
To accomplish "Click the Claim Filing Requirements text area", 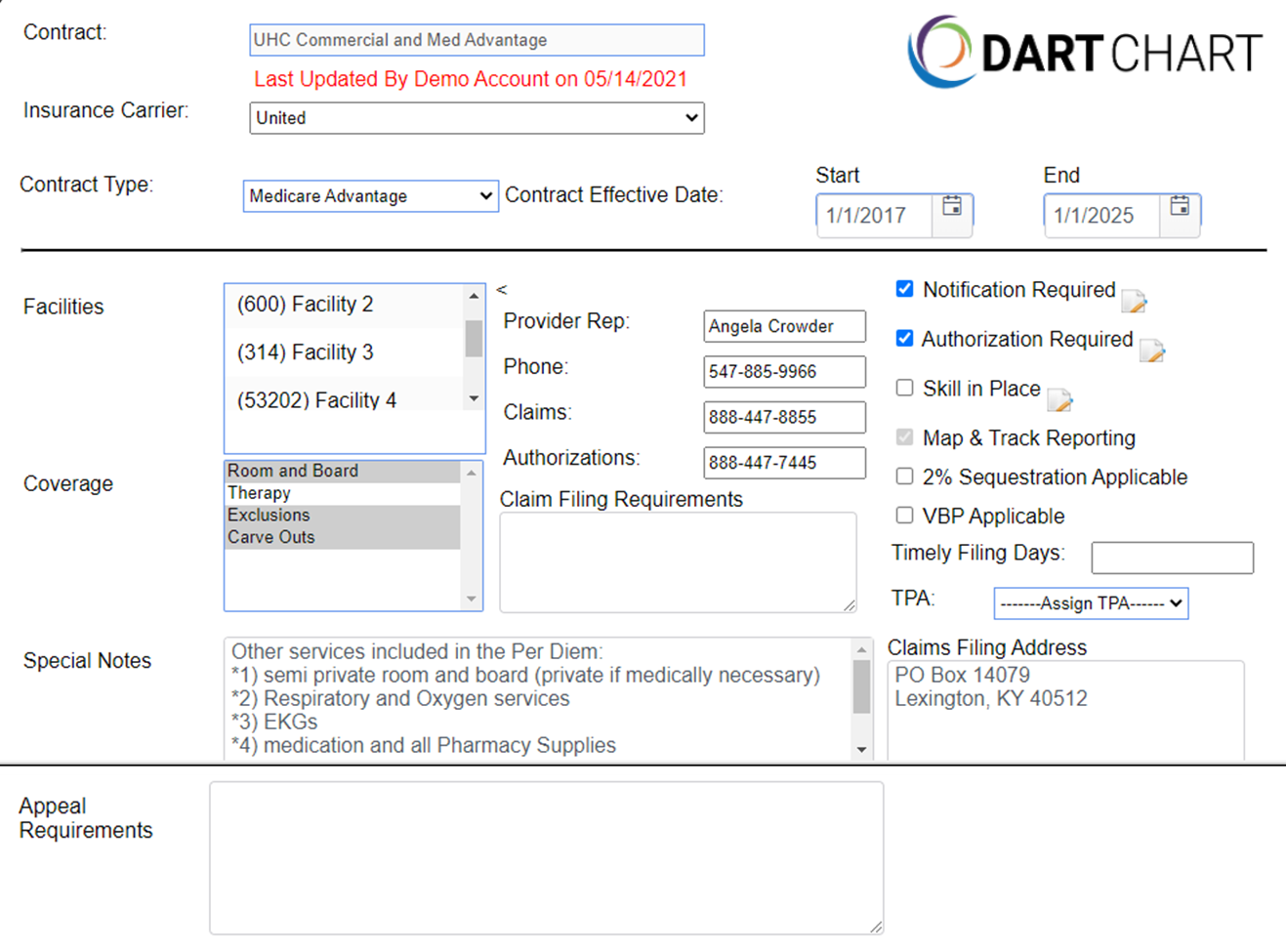I will pos(678,562).
